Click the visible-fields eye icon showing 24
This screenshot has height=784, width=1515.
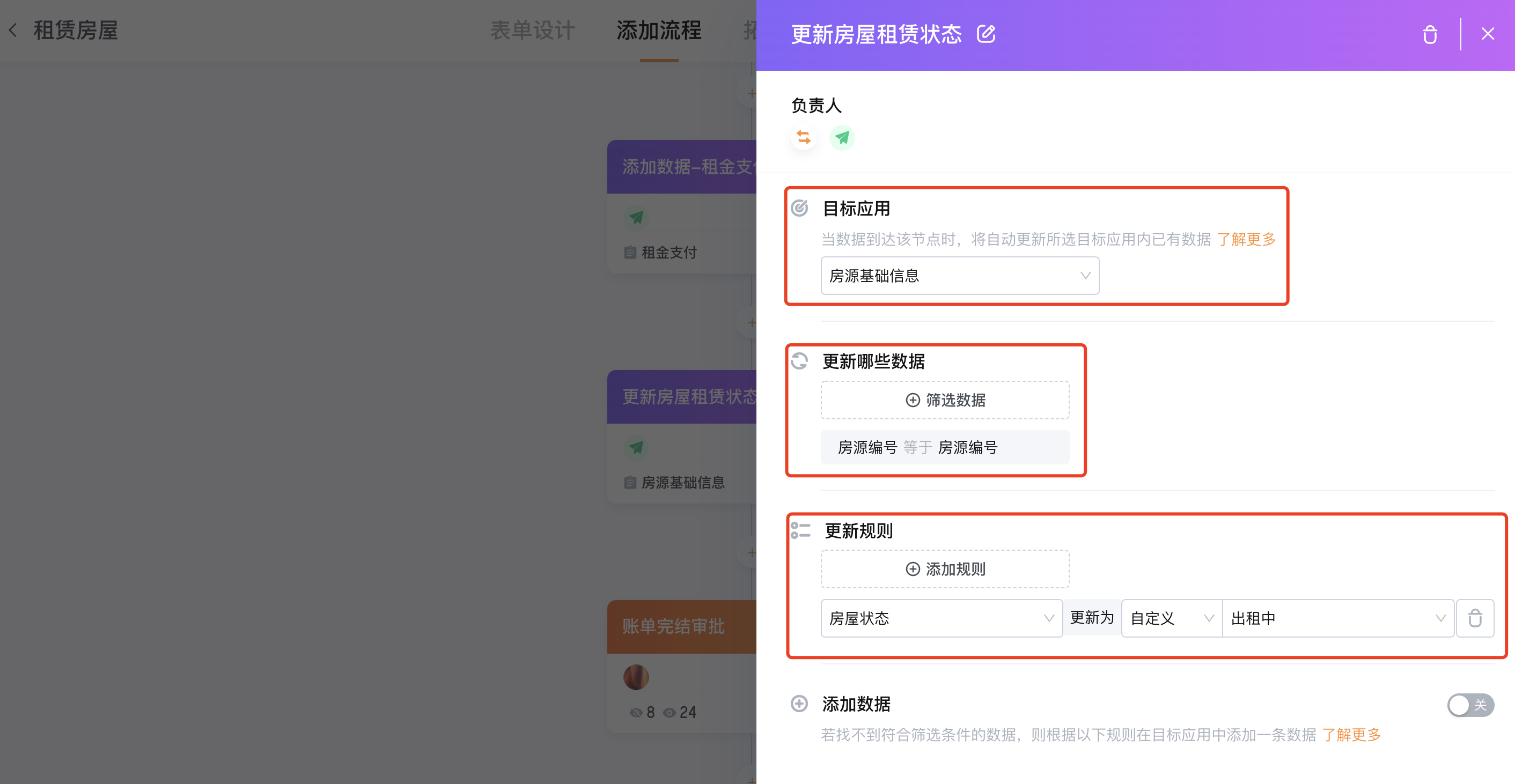tap(670, 712)
